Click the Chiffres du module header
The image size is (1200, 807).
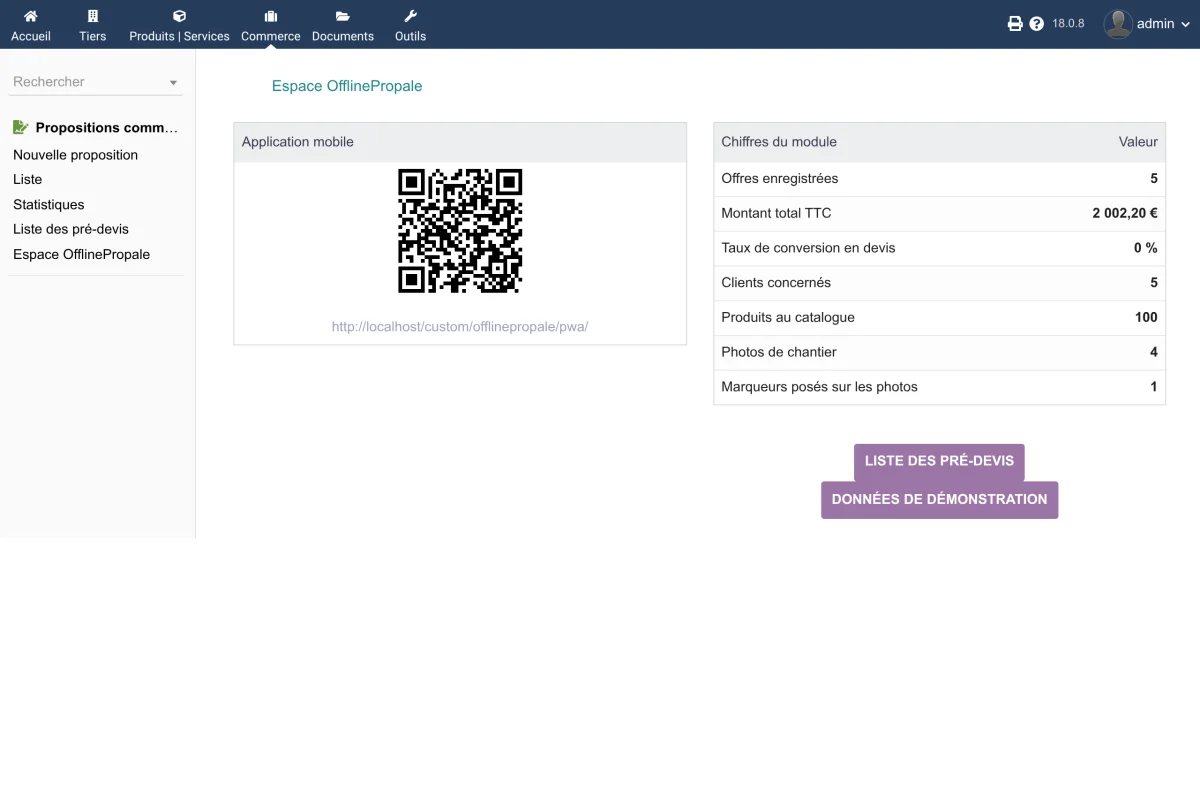[779, 142]
